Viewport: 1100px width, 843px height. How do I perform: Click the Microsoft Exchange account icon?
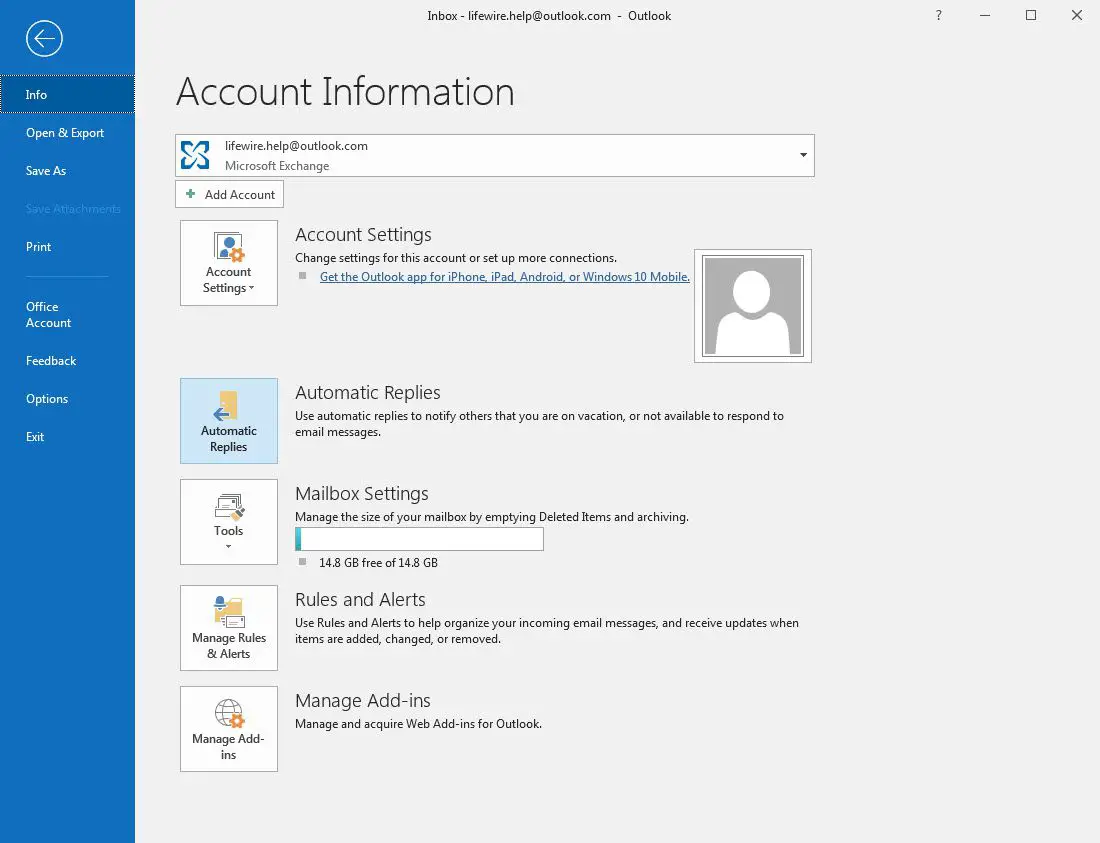coord(196,155)
